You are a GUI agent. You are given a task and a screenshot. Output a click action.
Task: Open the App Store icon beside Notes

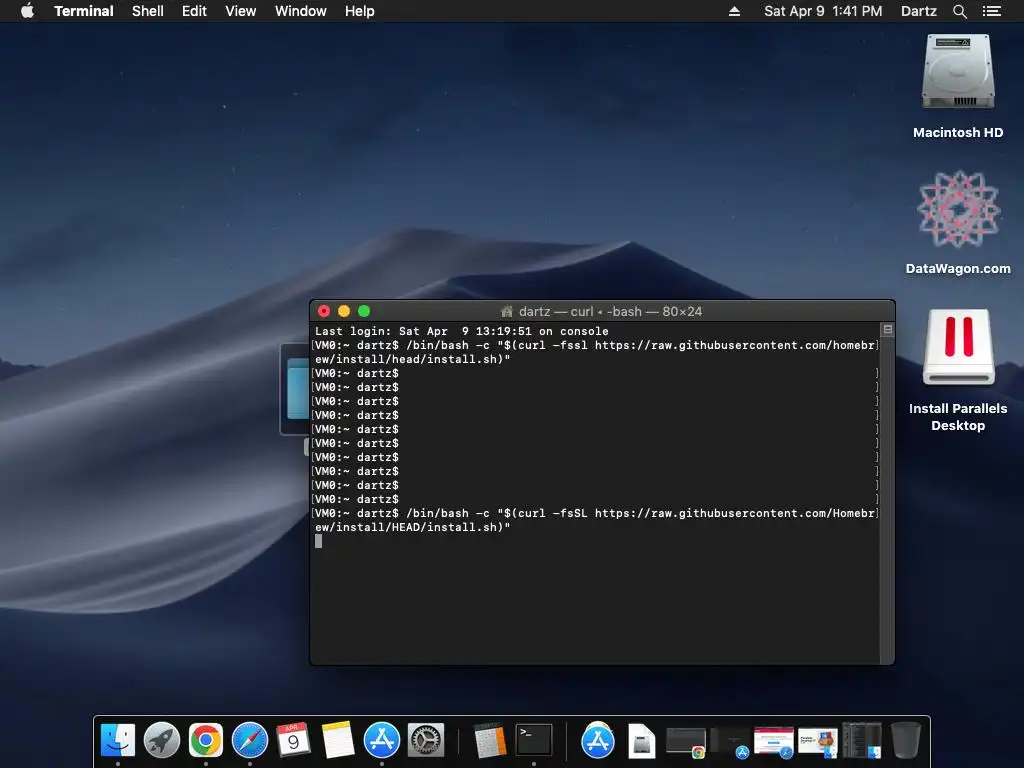(x=381, y=740)
